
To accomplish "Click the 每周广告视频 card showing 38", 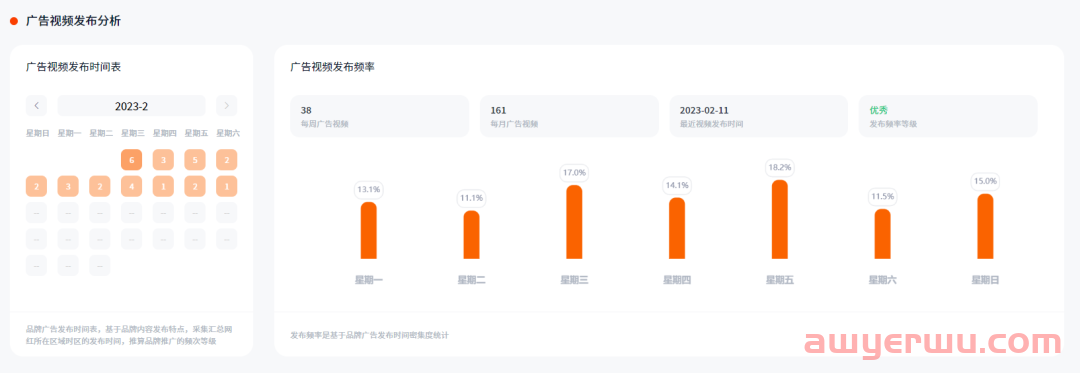I will point(380,116).
